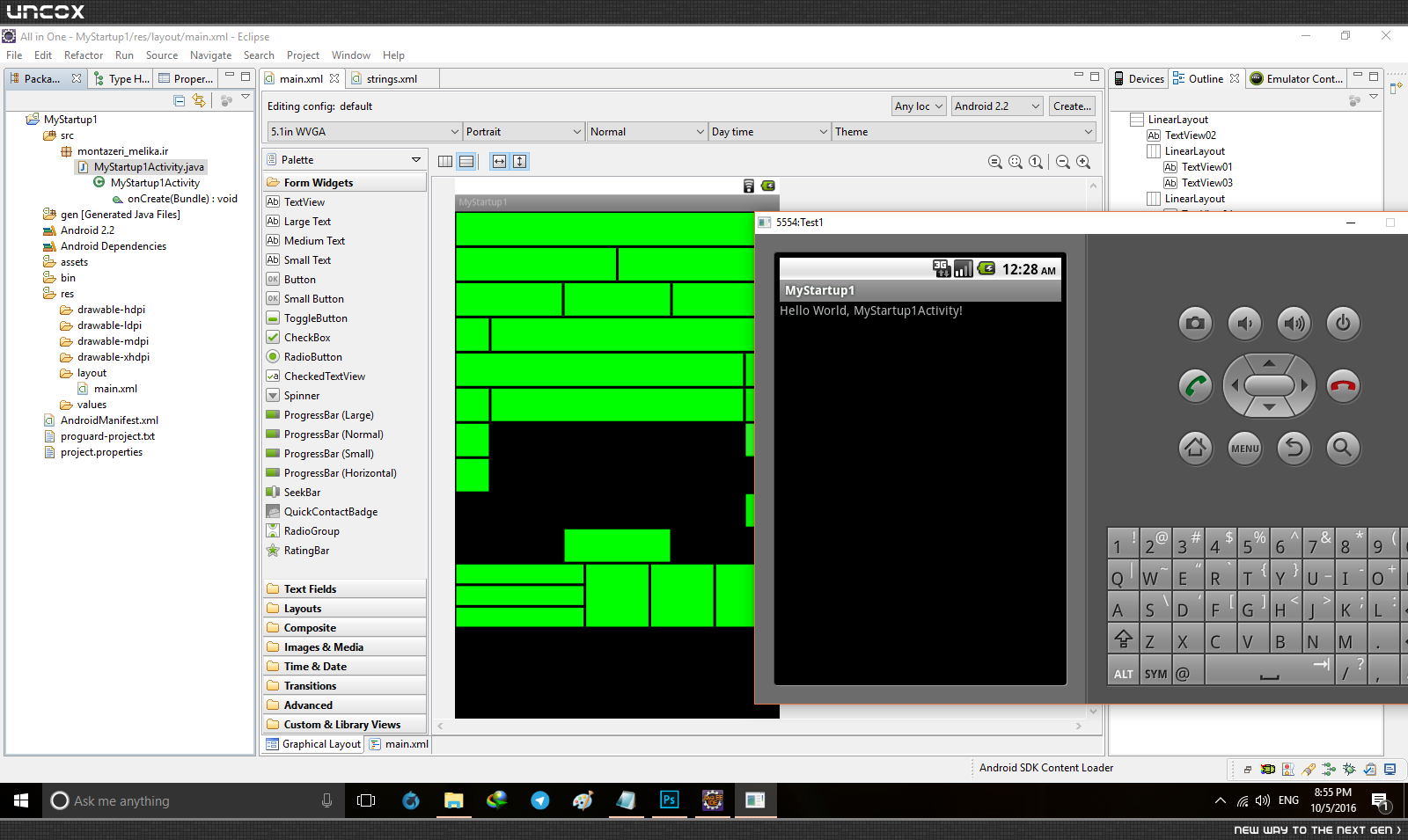Raise the emulator volume
This screenshot has width=1408, height=840.
pyautogui.click(x=1294, y=324)
